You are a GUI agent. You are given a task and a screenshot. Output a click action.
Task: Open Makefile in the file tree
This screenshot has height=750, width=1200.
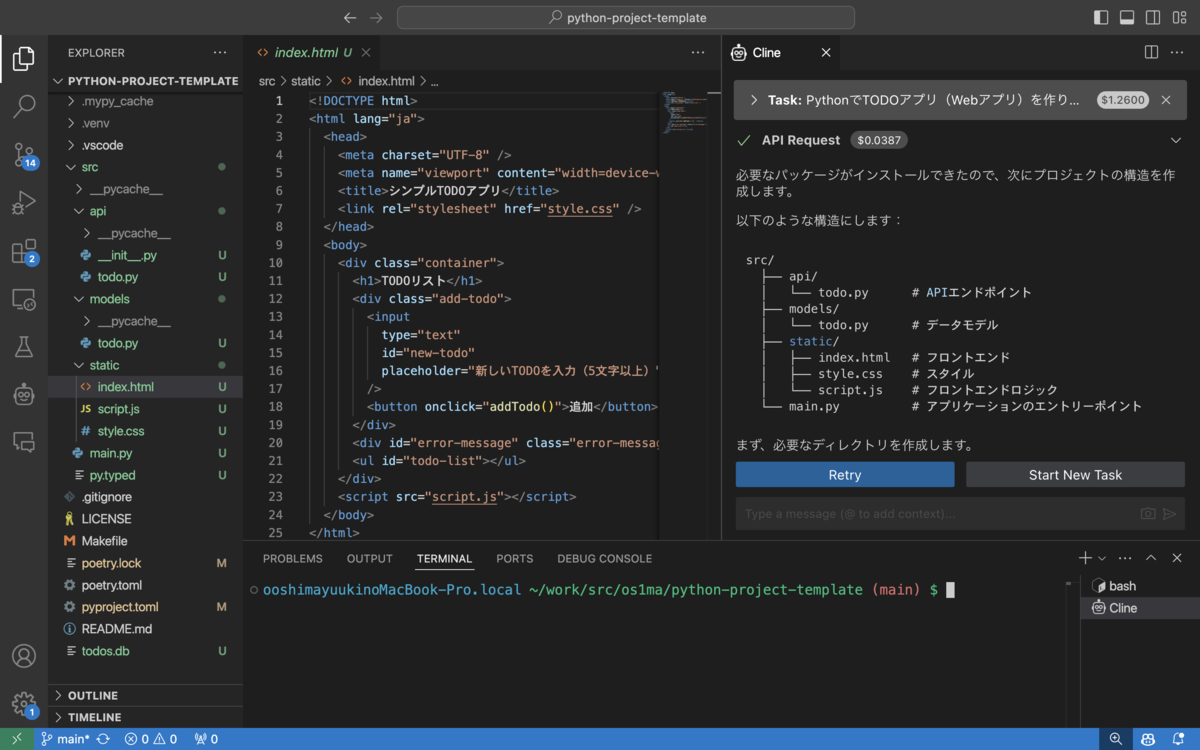coord(145,541)
